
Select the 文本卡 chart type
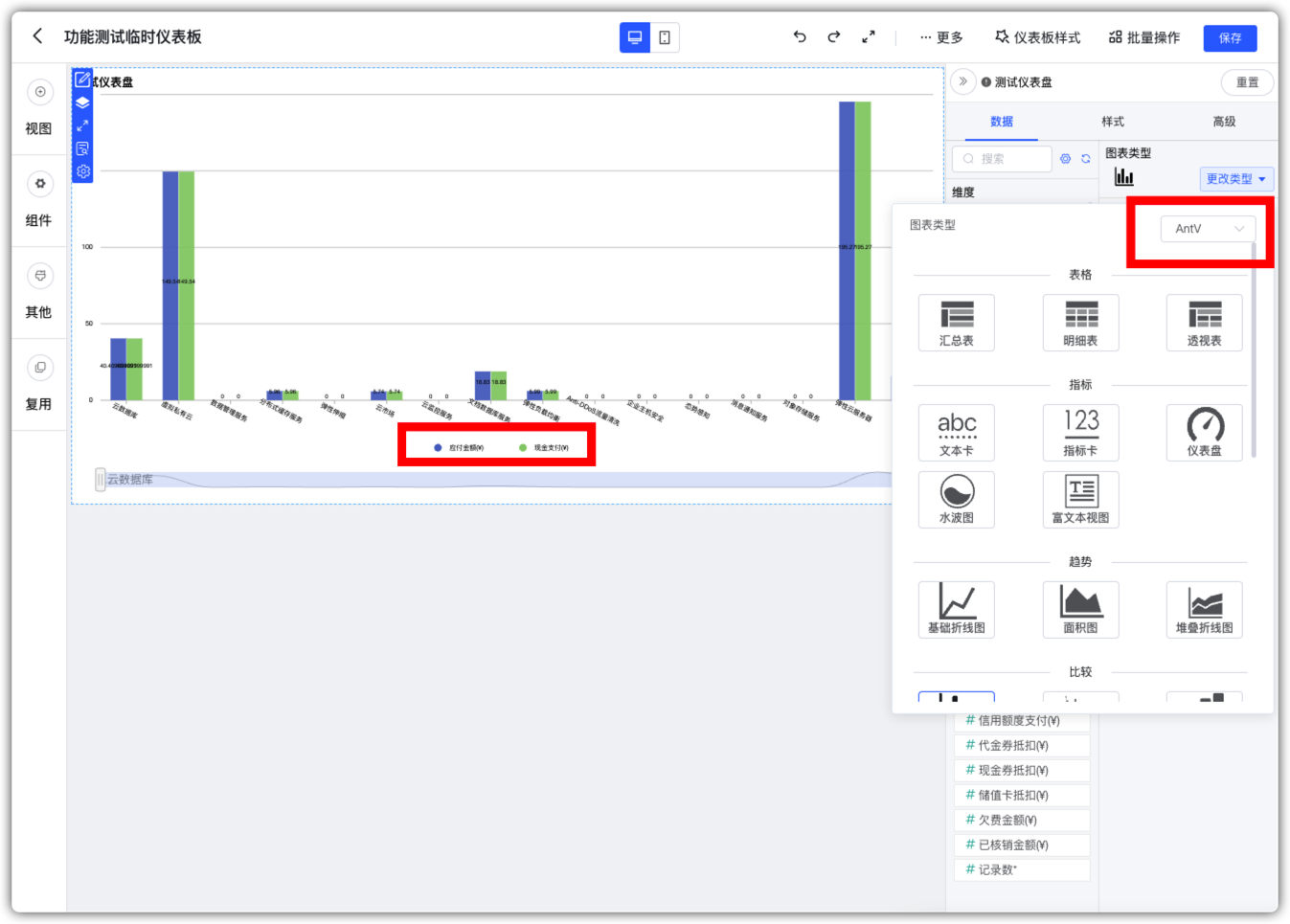click(956, 433)
